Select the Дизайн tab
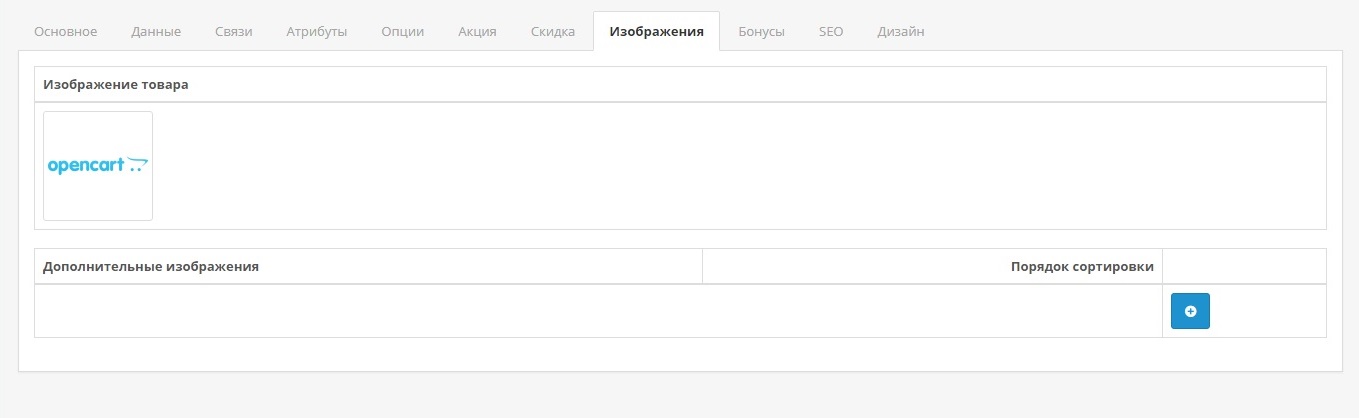 coord(900,31)
